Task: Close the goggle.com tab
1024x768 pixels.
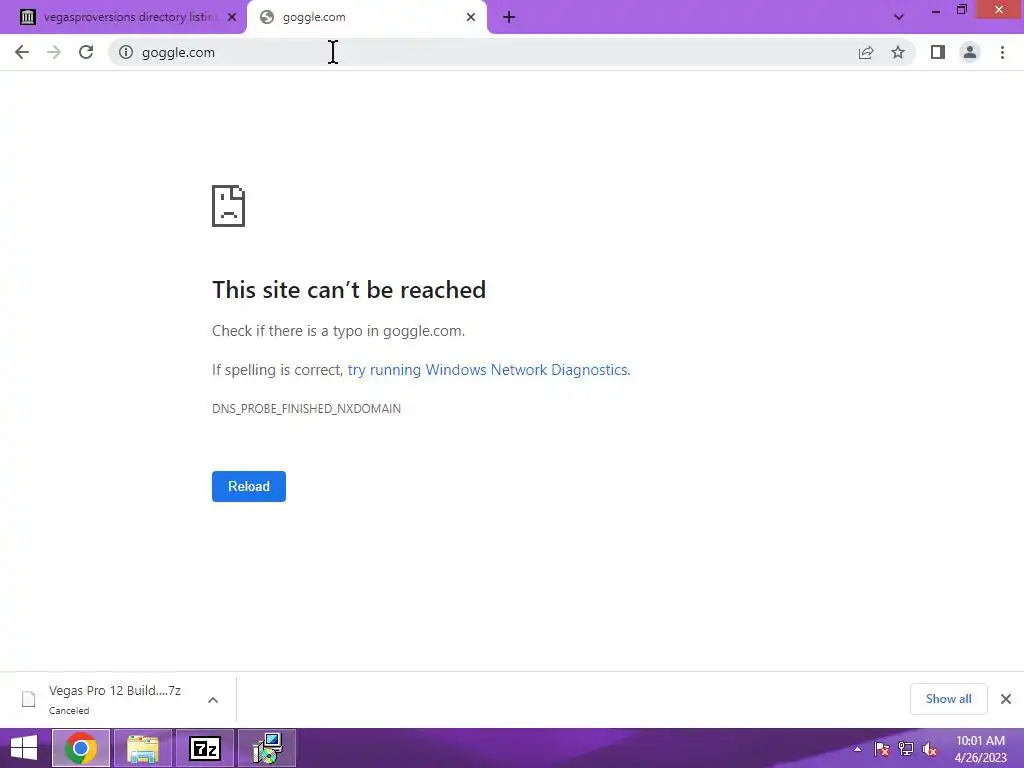Action: 471,17
